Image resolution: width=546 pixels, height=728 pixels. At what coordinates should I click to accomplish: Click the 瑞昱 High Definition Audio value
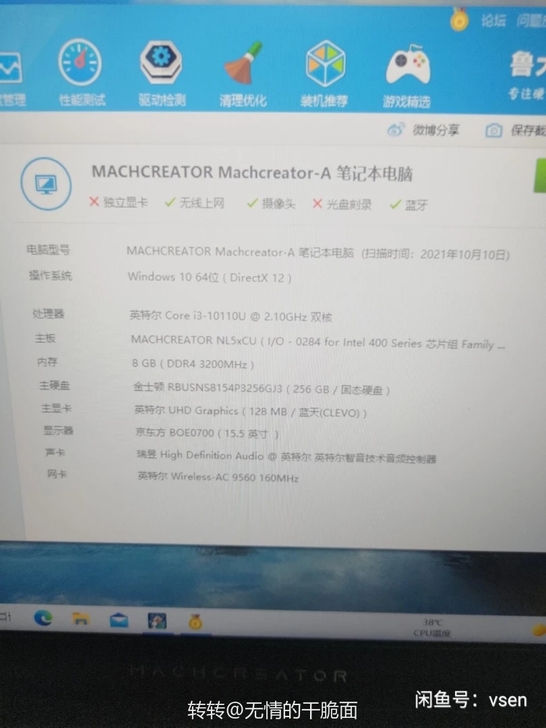coord(286,456)
